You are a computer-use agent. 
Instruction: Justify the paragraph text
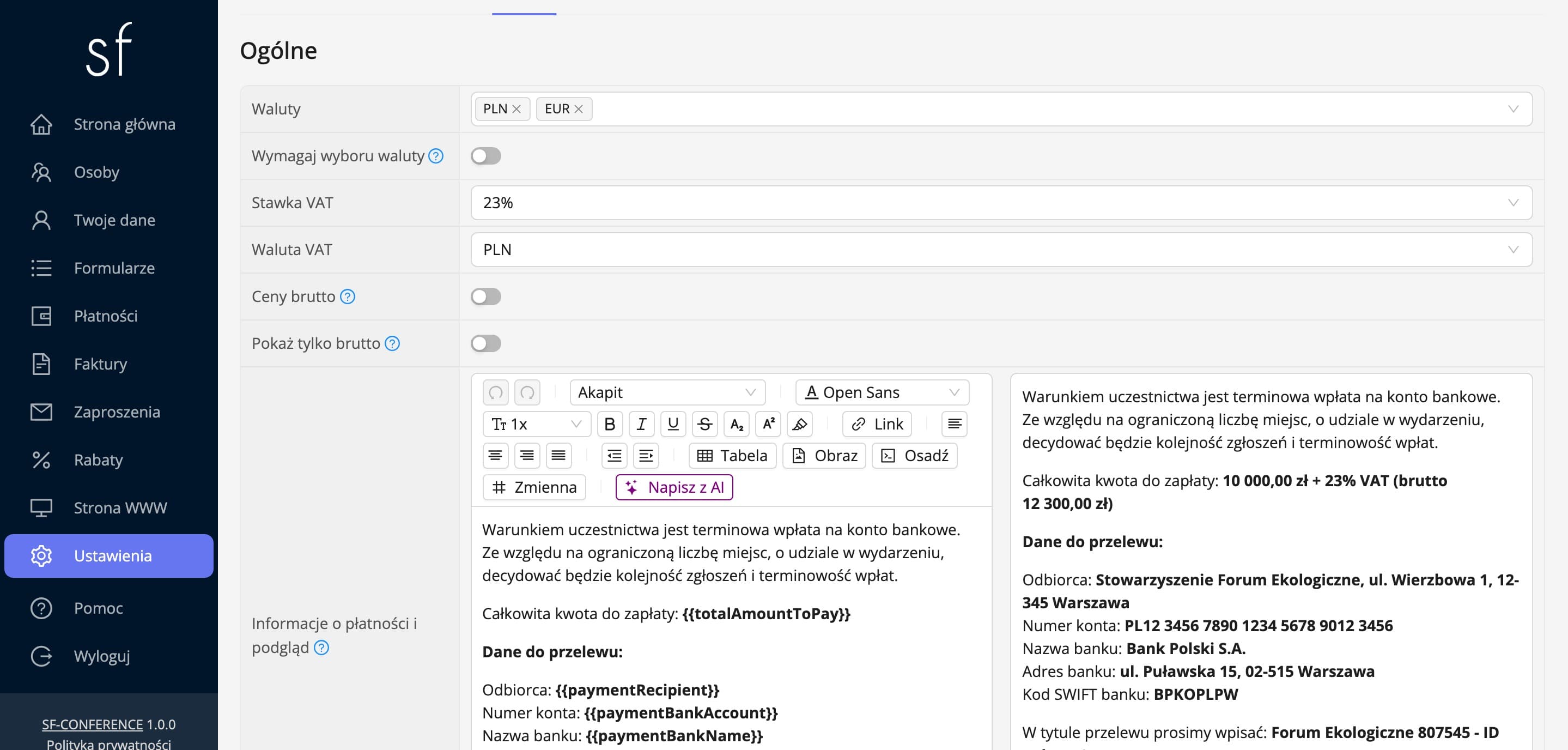559,456
